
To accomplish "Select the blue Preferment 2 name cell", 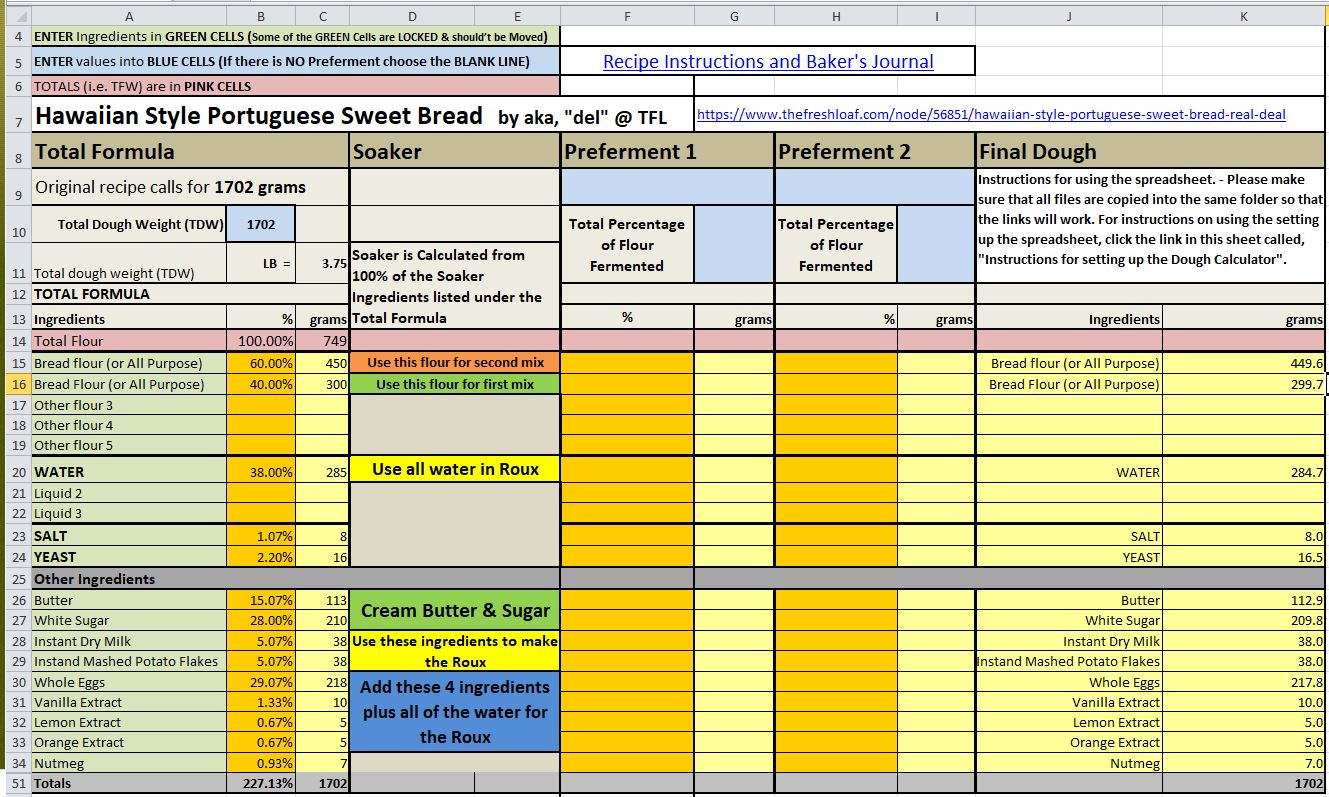I will pyautogui.click(x=875, y=187).
